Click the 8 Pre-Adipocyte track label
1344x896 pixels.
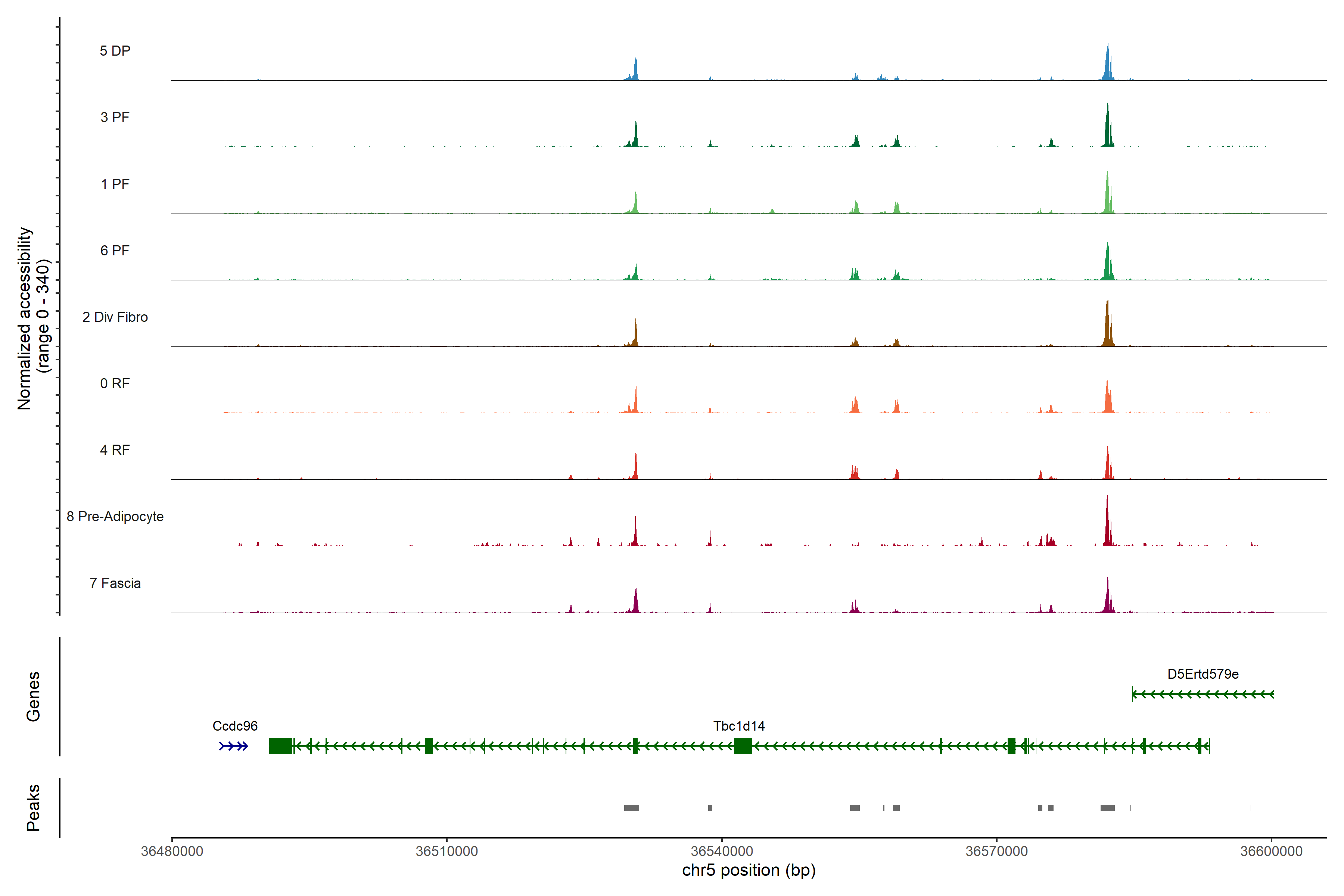click(x=115, y=517)
